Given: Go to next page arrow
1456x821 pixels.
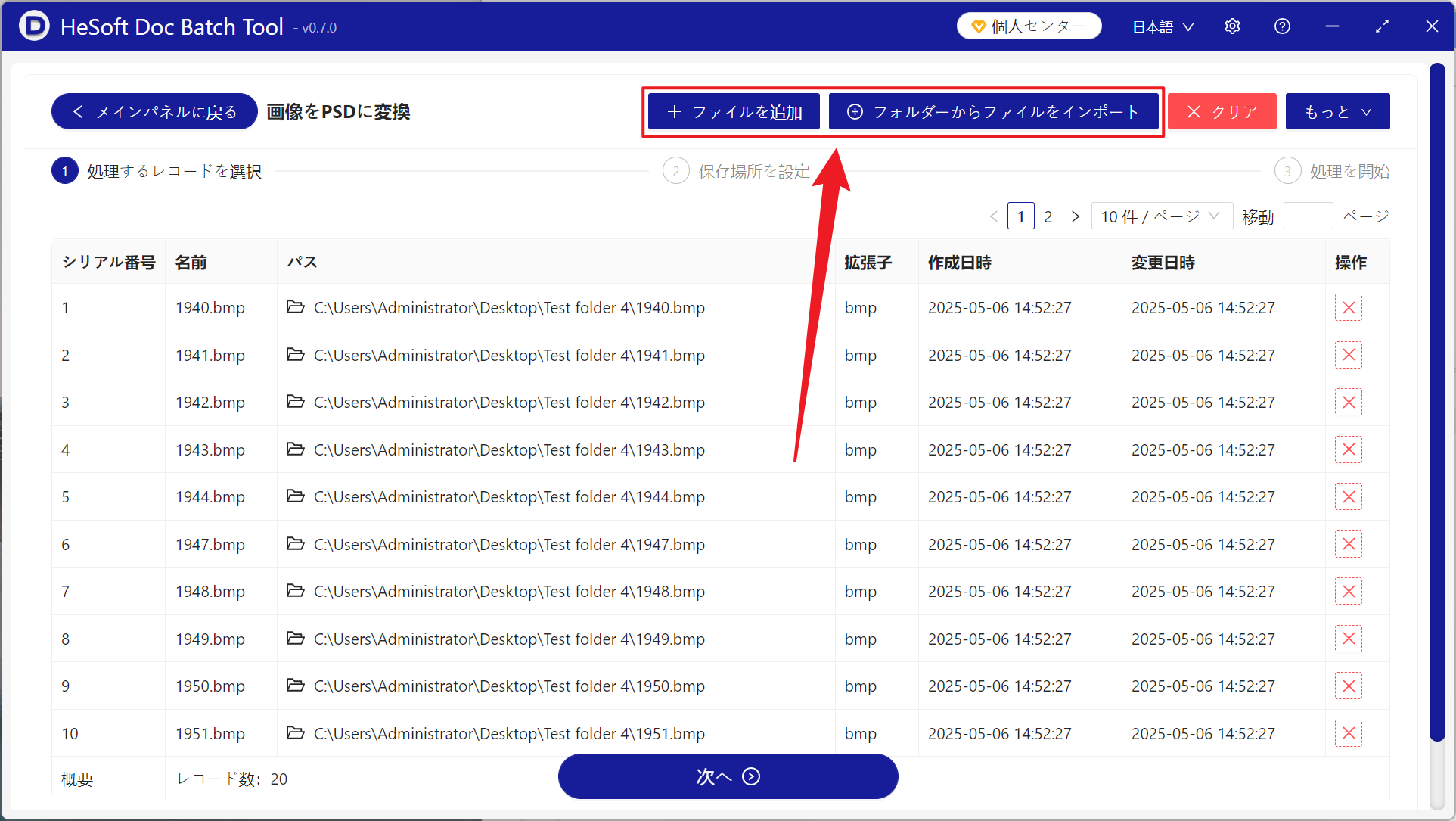Looking at the screenshot, I should pyautogui.click(x=1076, y=216).
